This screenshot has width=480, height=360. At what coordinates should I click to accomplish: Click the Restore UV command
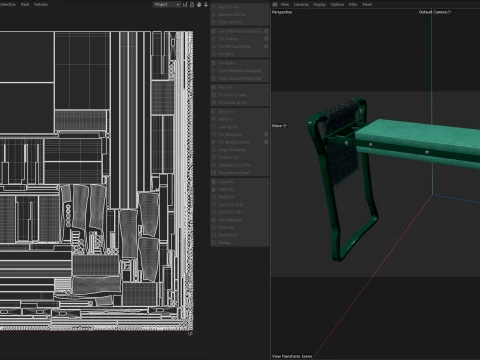coord(240,235)
